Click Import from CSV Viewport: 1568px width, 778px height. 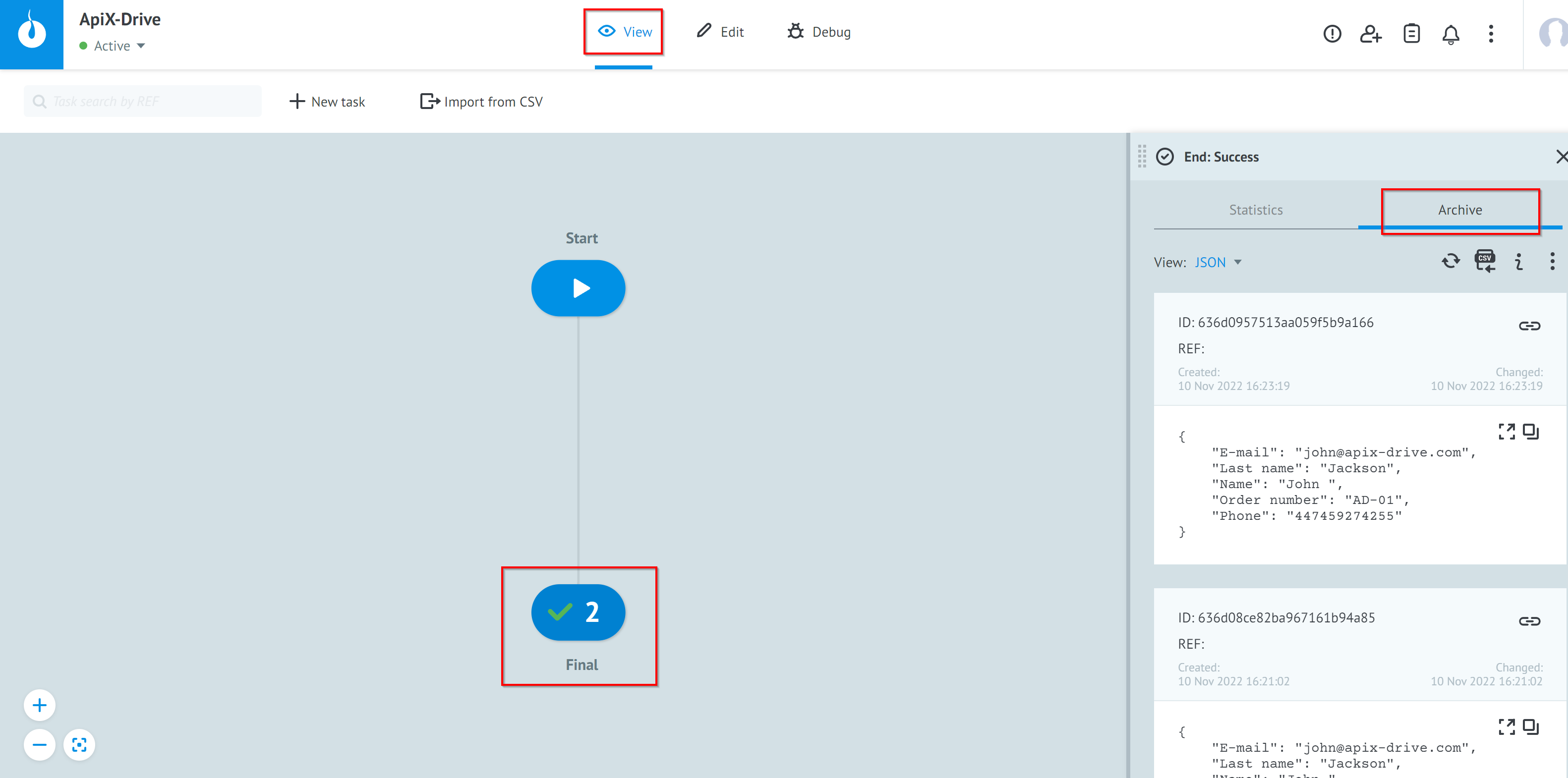coord(481,102)
